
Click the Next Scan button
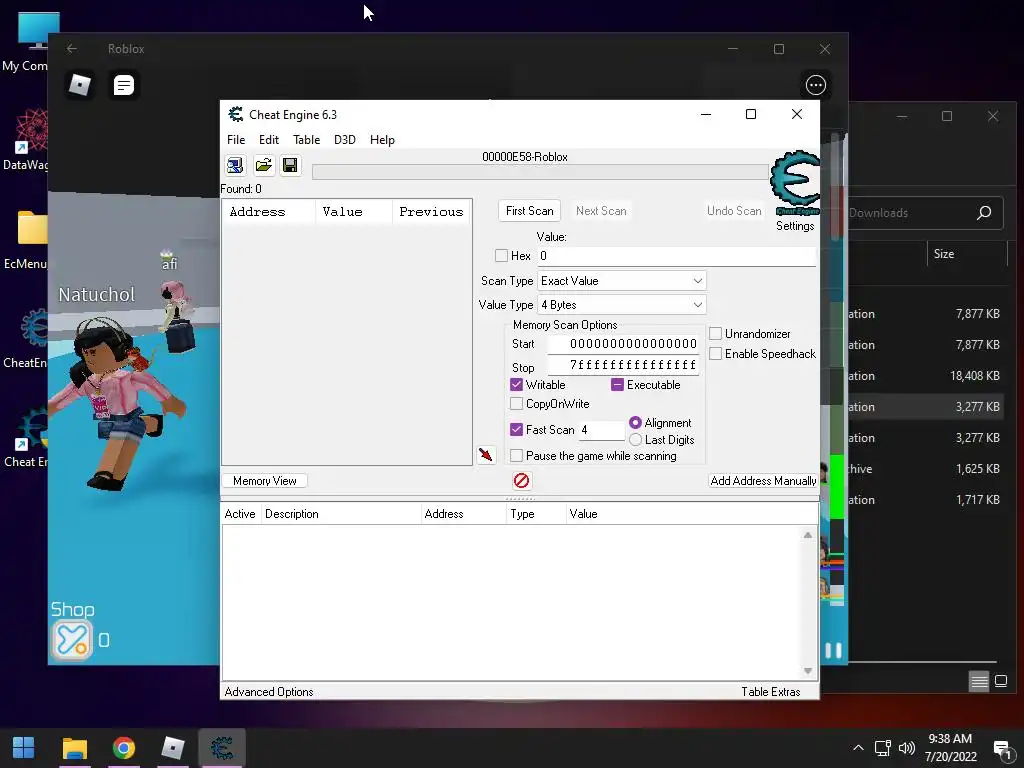click(601, 211)
